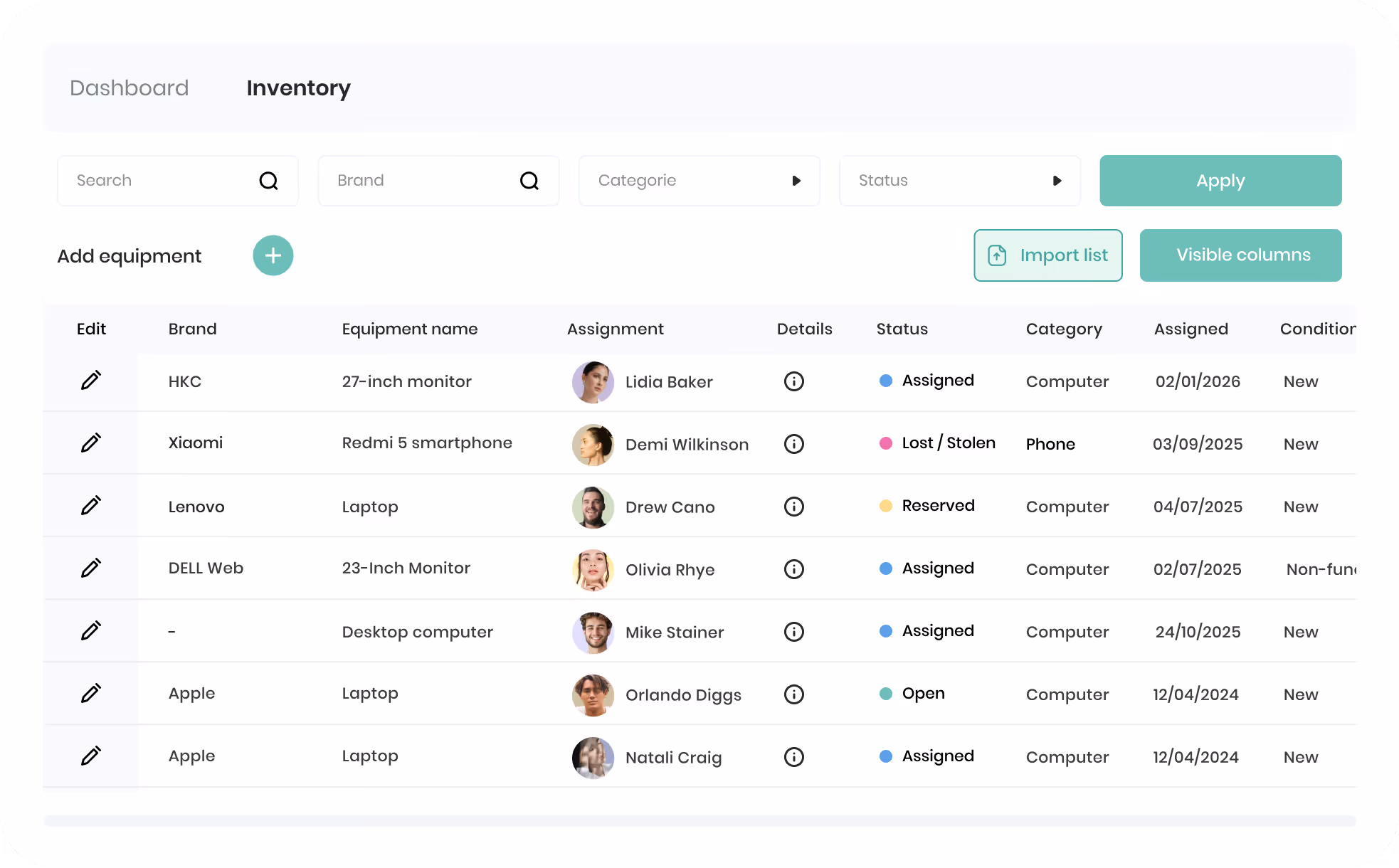This screenshot has width=1399, height=868.
Task: Focus the Brand input field
Action: click(438, 181)
